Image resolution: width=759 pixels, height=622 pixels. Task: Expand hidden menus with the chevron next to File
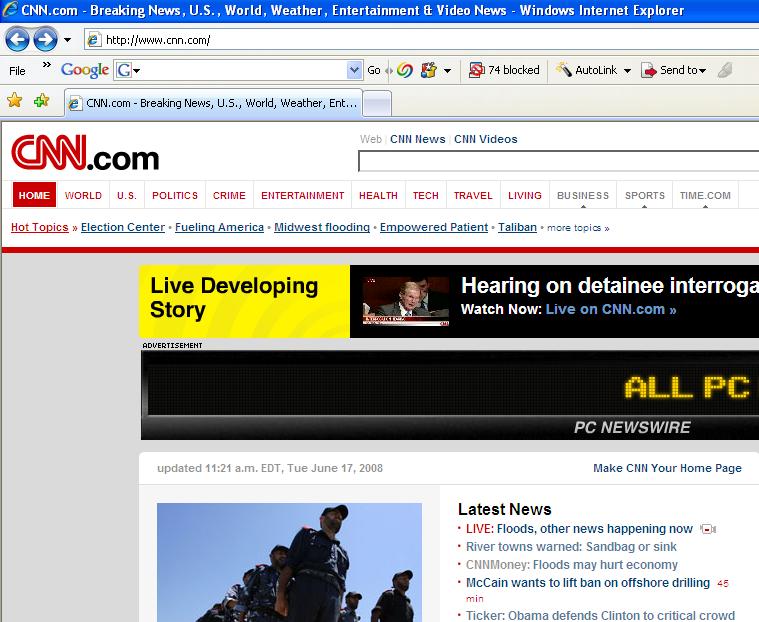tap(46, 68)
